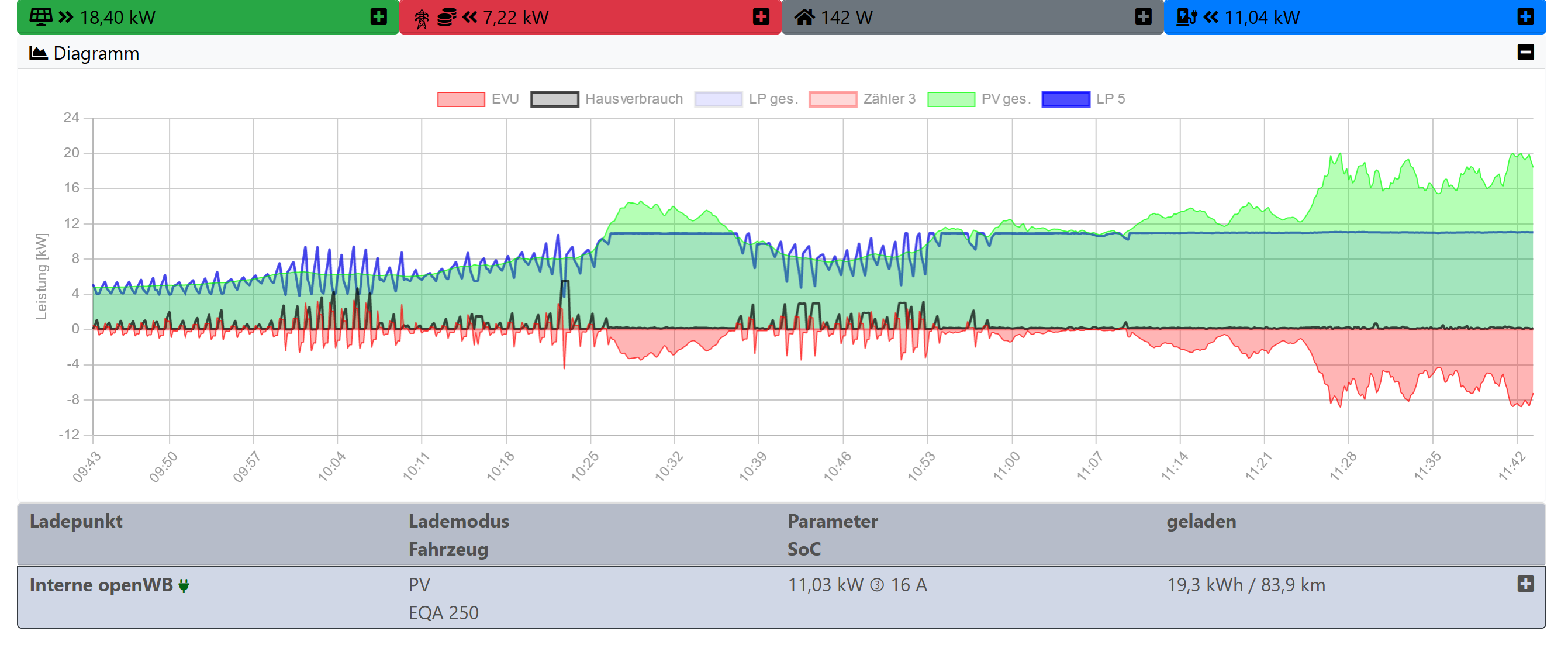Expand the gray house 142 W panel
The width and height of the screenshot is (1568, 648).
pos(1143,16)
